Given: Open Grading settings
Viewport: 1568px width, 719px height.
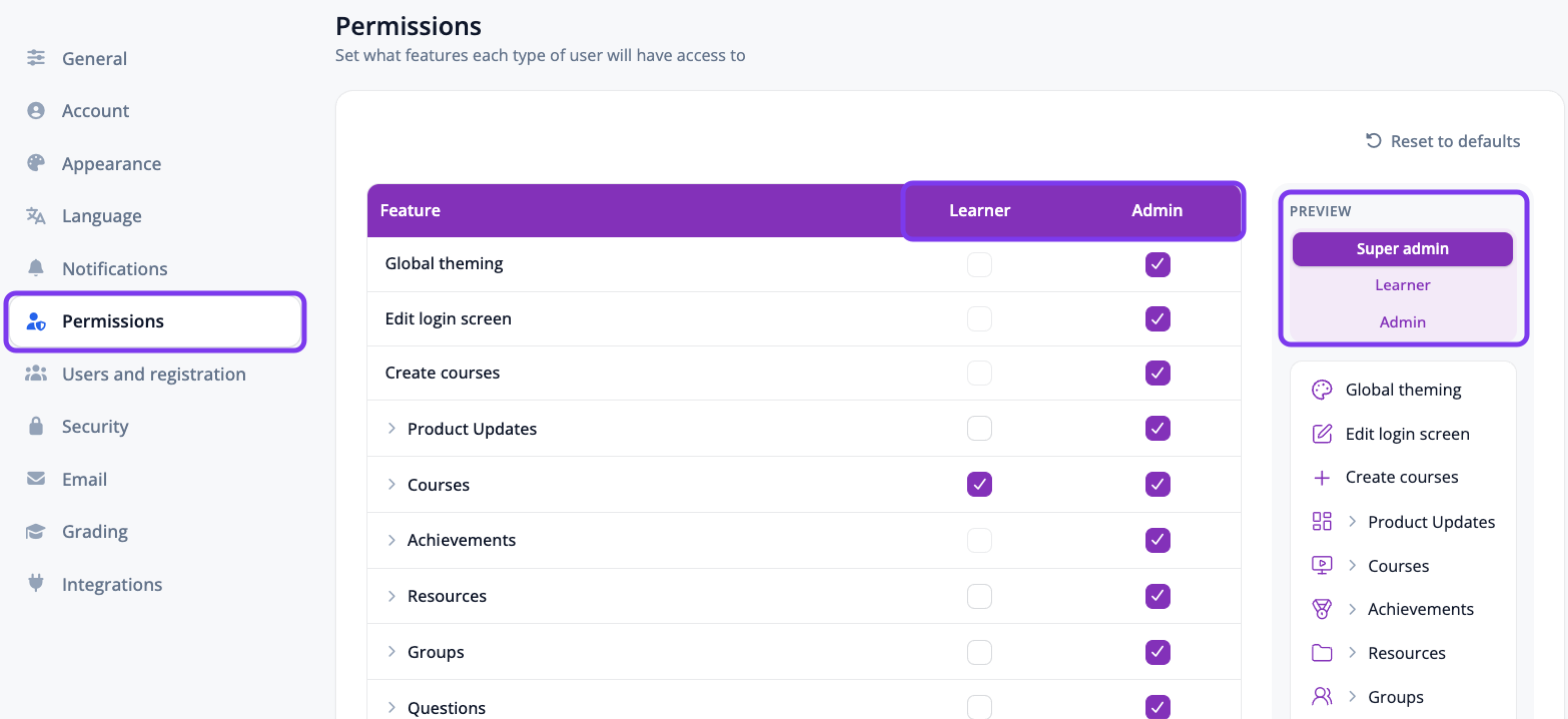Looking at the screenshot, I should click(95, 532).
